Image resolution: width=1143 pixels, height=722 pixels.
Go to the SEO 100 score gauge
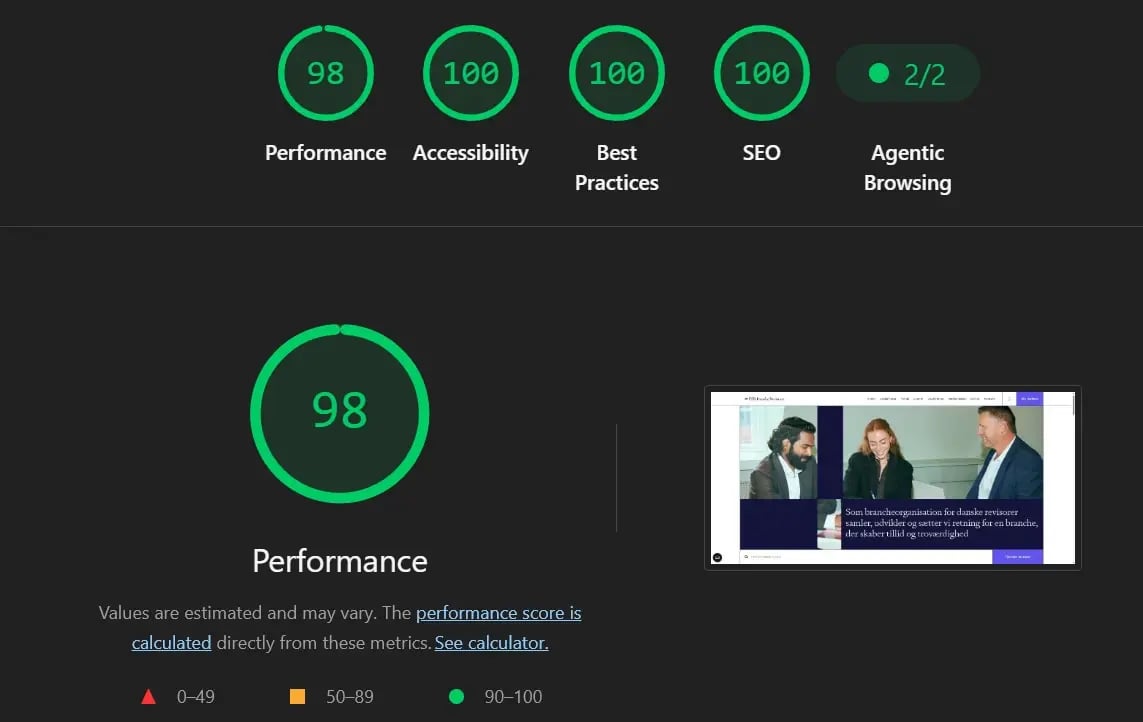762,73
